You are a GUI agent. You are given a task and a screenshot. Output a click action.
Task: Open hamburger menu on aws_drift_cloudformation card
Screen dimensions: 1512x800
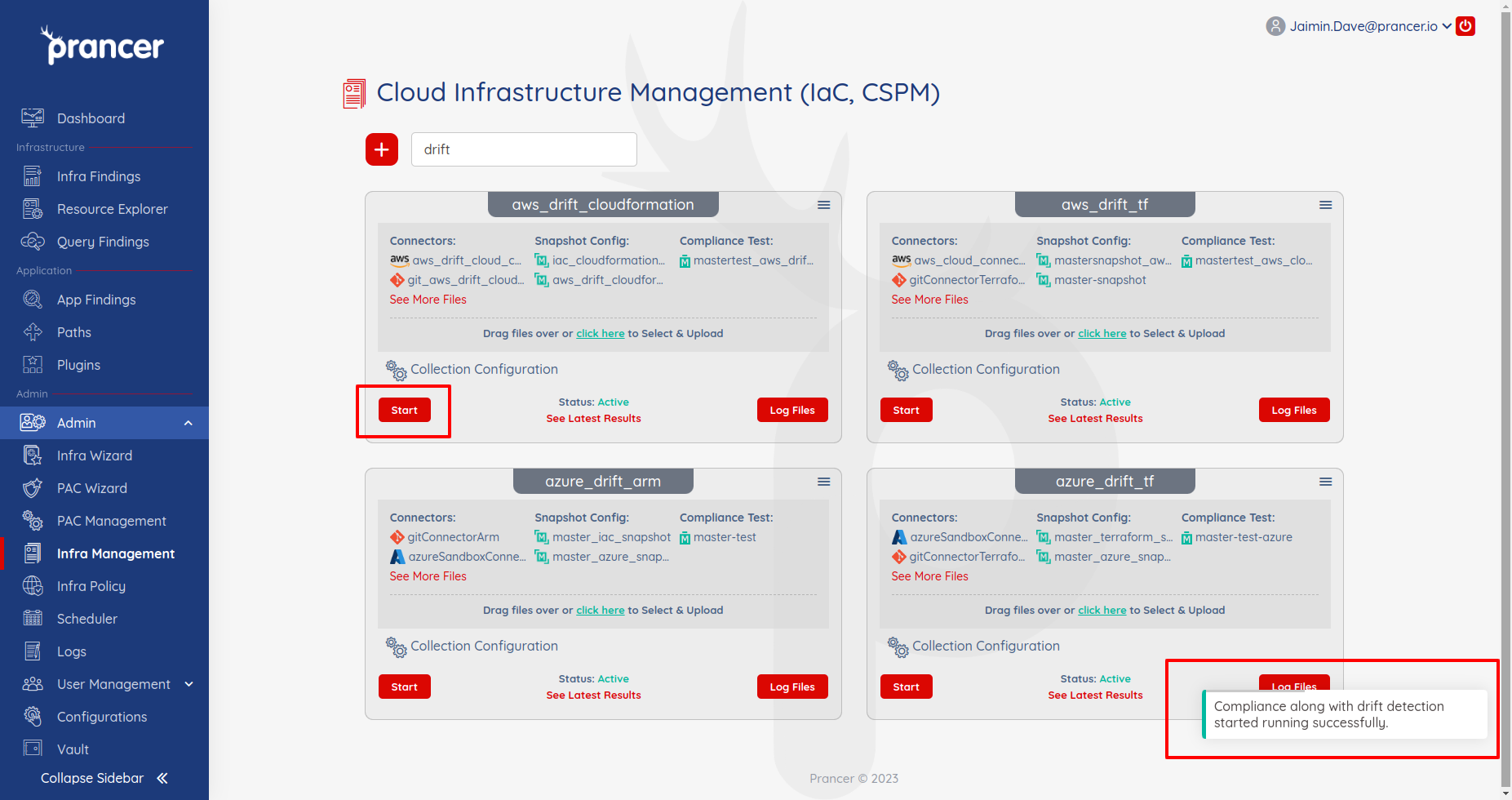coord(824,205)
